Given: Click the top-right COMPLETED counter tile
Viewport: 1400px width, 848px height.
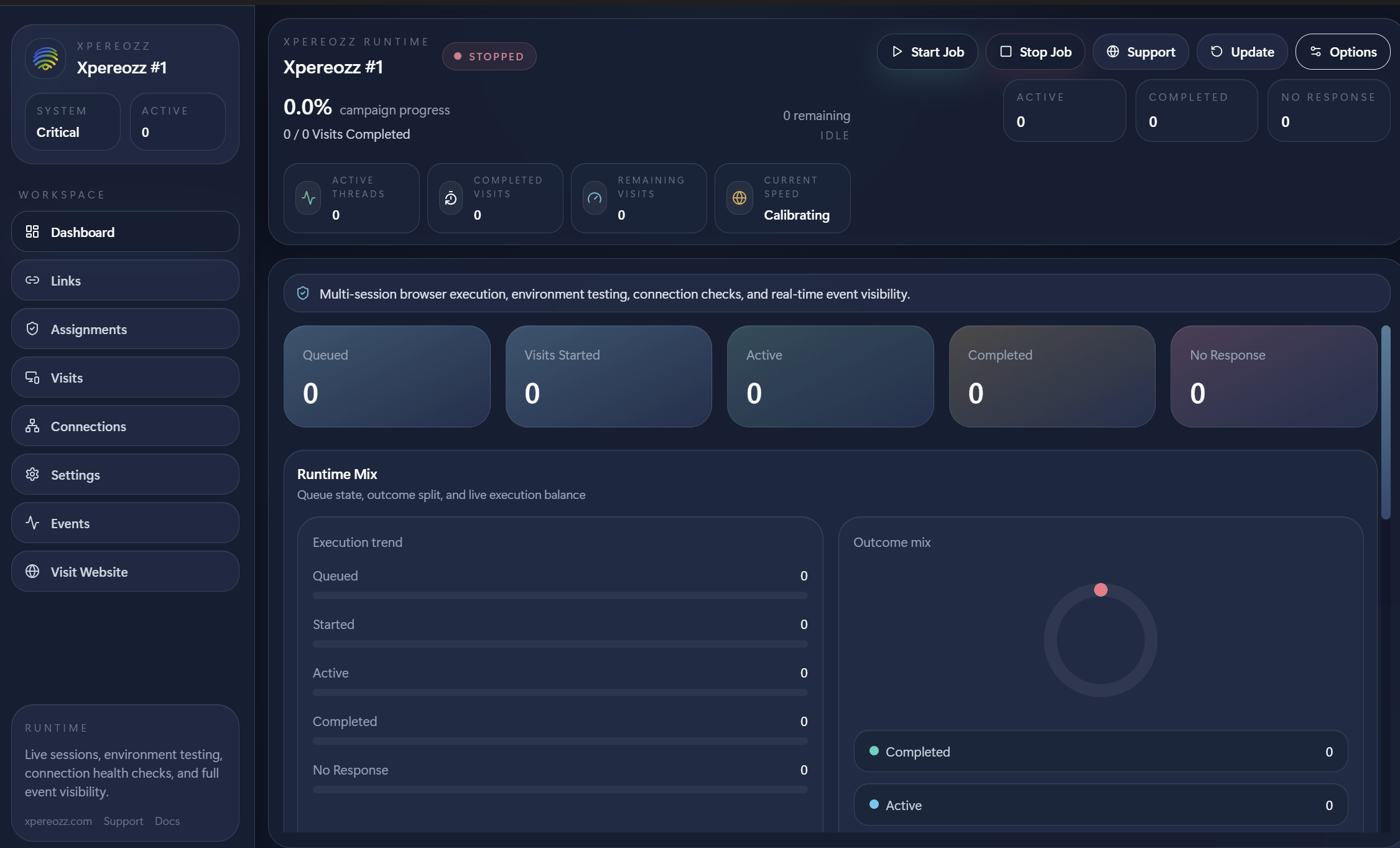Looking at the screenshot, I should (x=1197, y=110).
